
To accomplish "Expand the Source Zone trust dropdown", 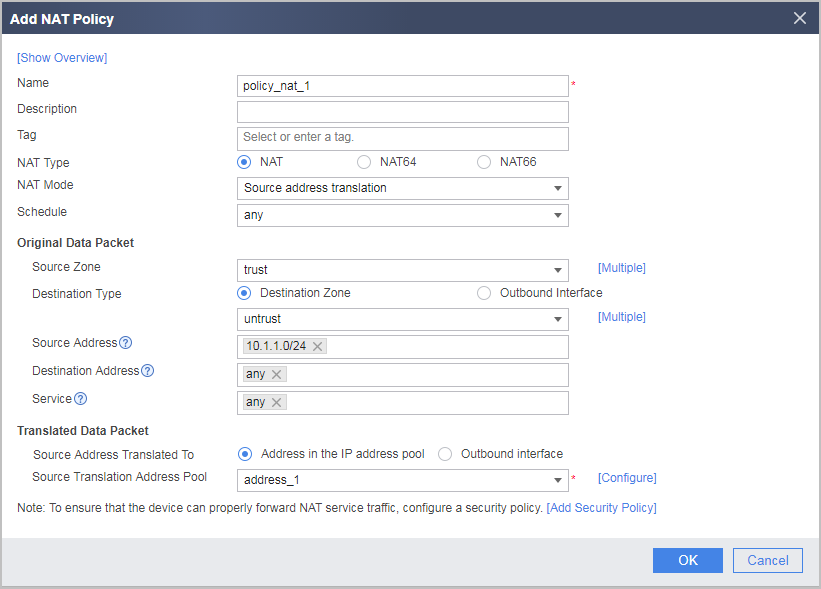I will point(403,270).
